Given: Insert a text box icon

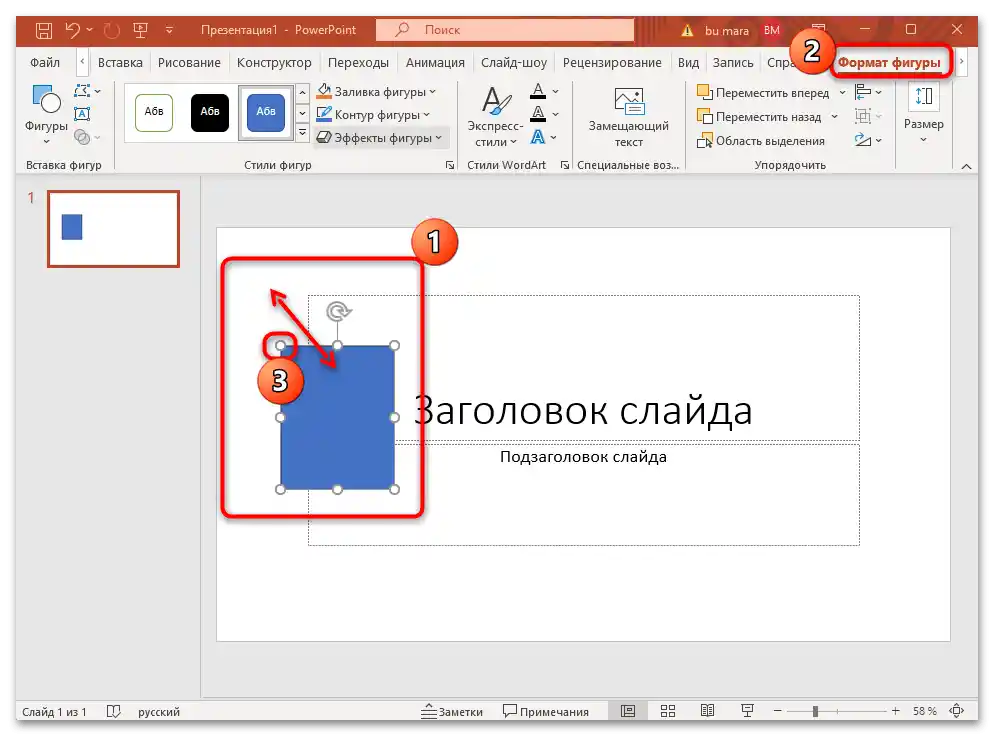Looking at the screenshot, I should pyautogui.click(x=82, y=114).
